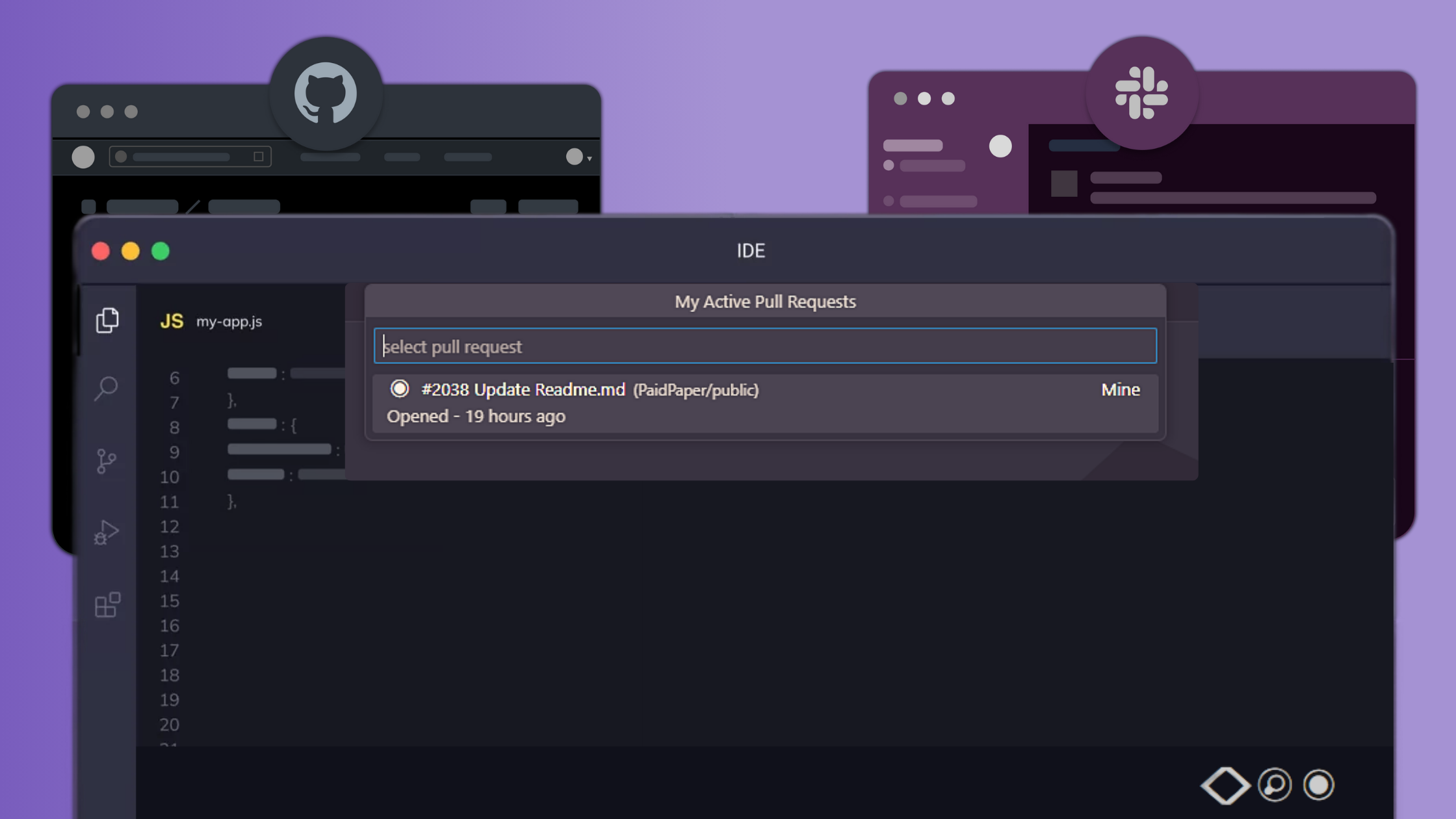Click Opened - 19 hours ago text

476,416
